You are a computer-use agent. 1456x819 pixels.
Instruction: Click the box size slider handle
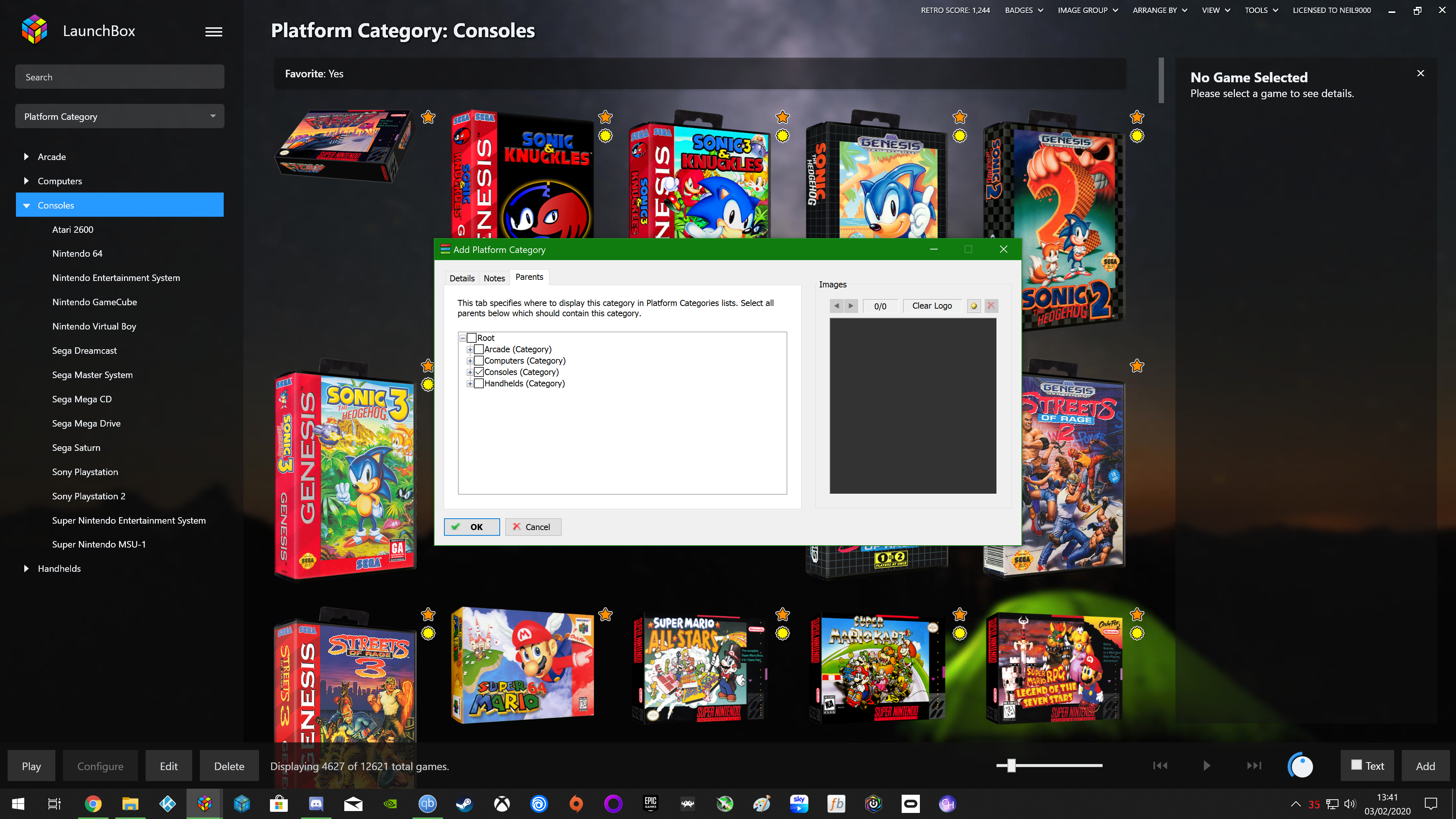1011,766
